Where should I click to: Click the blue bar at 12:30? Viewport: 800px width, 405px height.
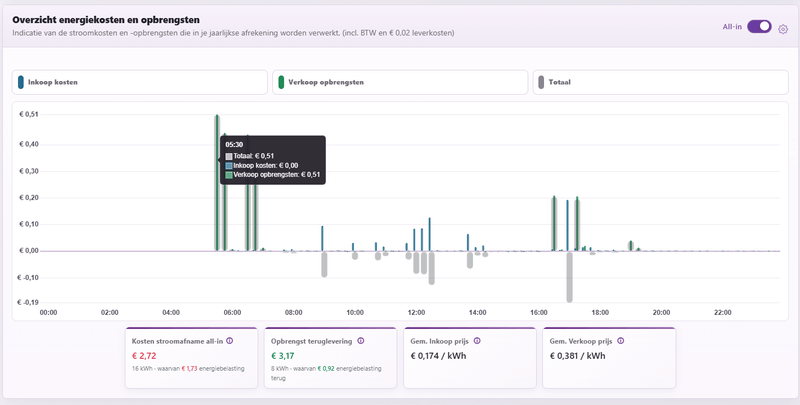[430, 234]
